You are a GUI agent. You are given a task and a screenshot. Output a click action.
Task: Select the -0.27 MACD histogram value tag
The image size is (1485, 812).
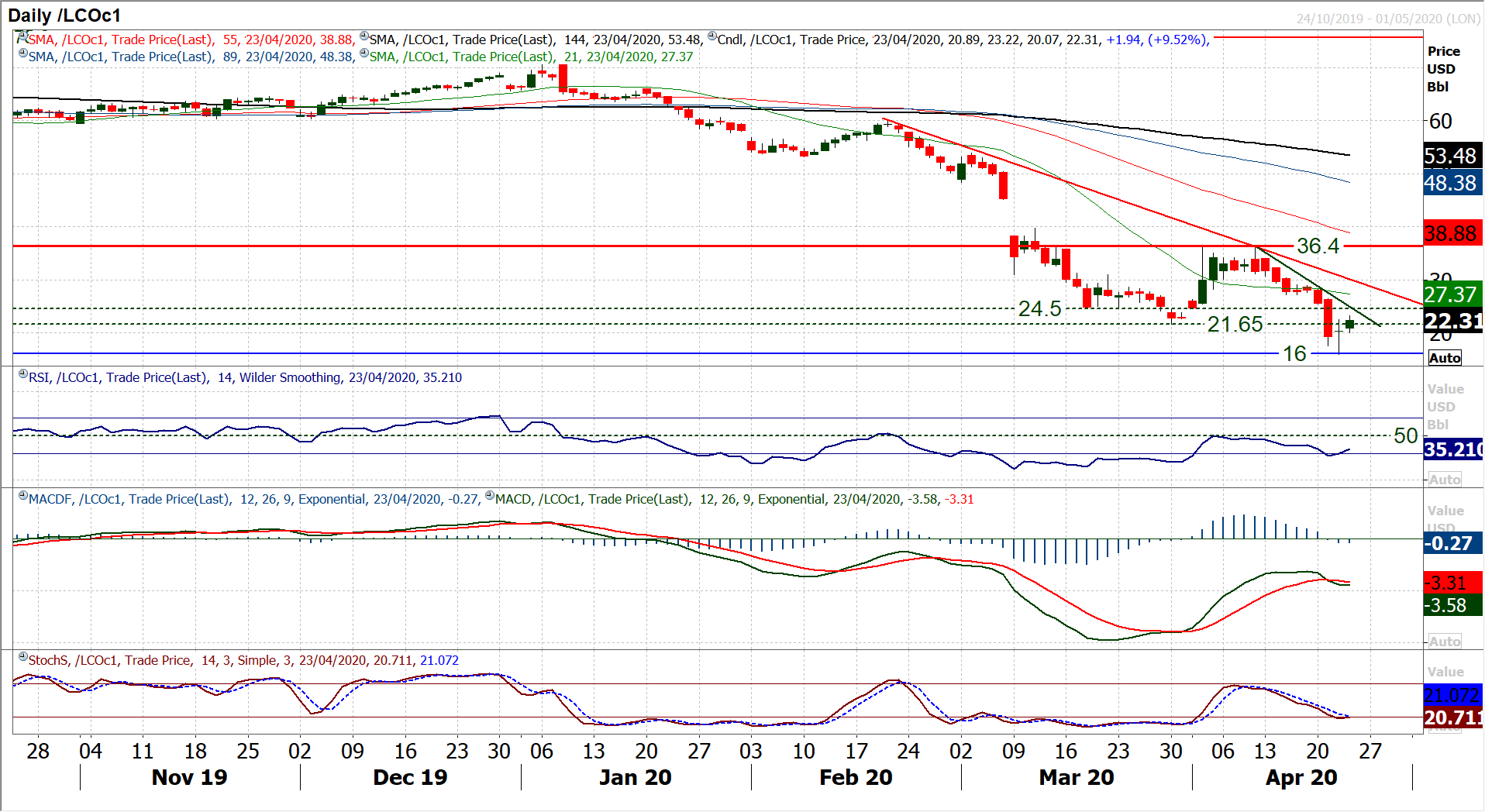[x=1453, y=543]
